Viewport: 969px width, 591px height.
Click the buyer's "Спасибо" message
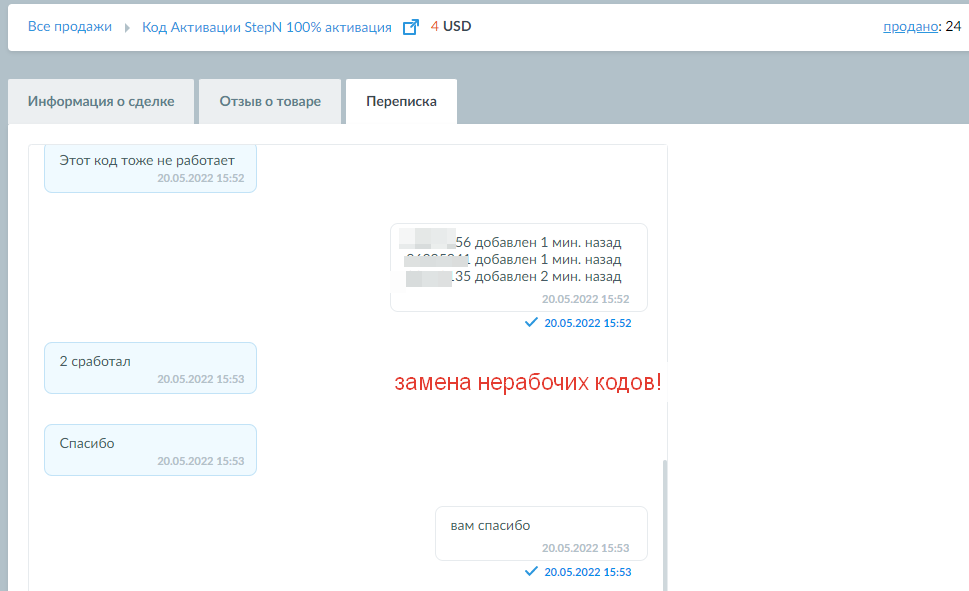coord(149,448)
